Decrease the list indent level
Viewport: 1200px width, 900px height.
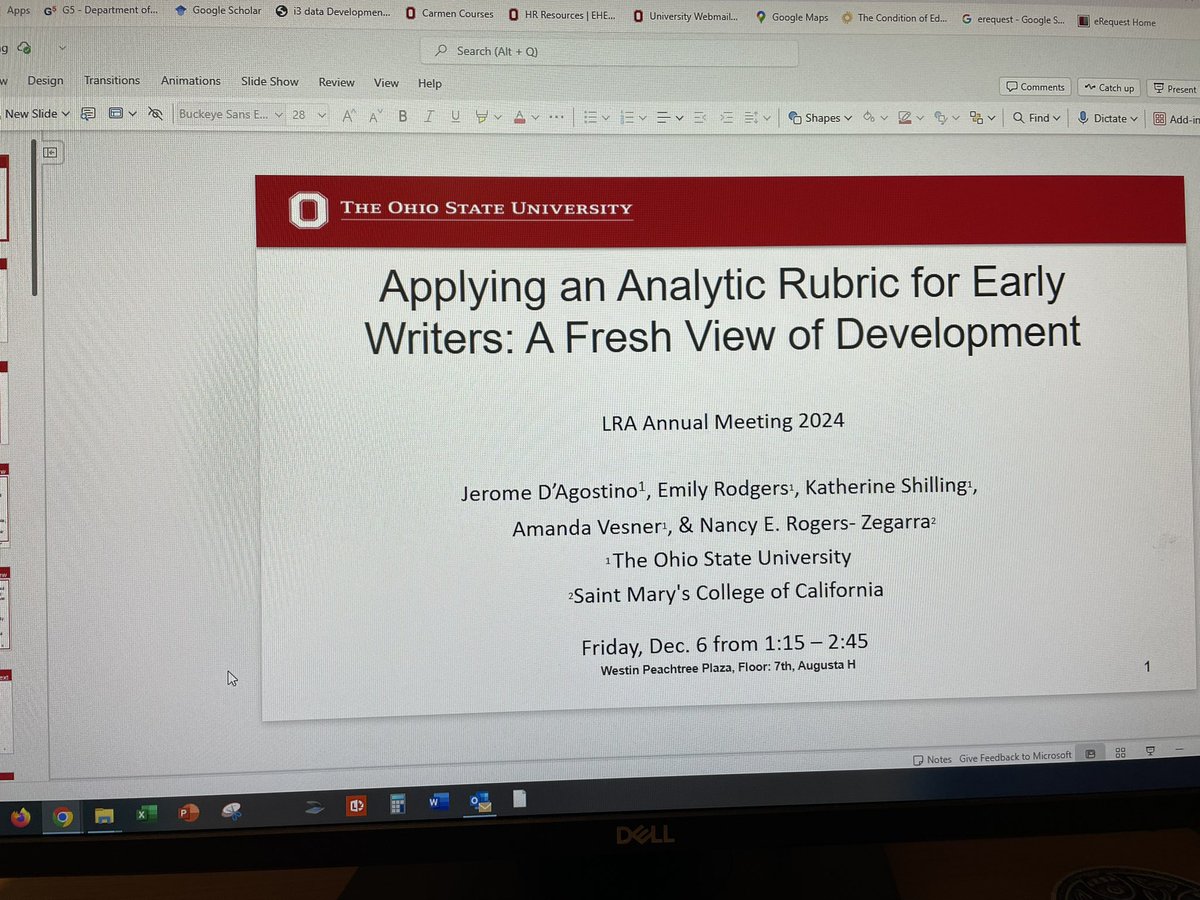[700, 117]
